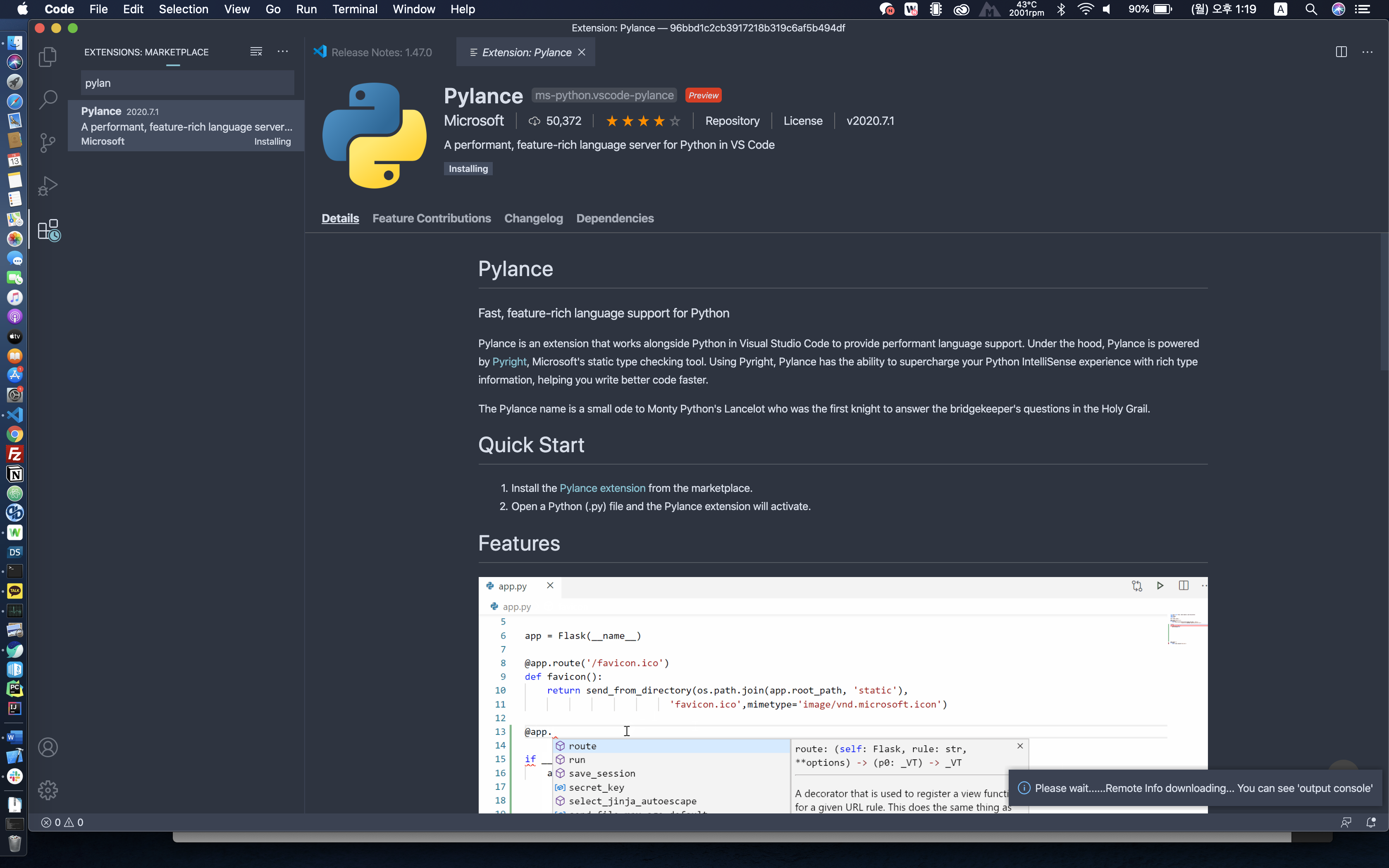Click the star rating of Pylance
Screen dimensions: 1389x868
642,121
